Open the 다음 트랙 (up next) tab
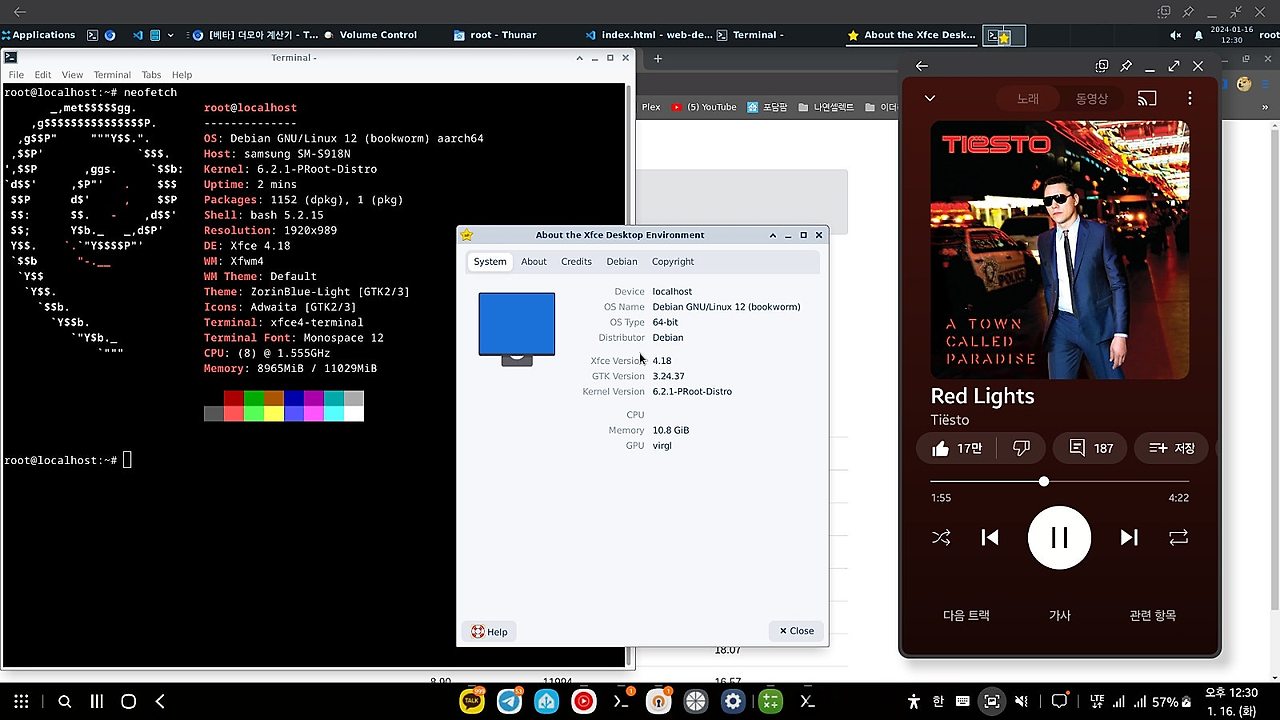The height and width of the screenshot is (720, 1280). point(966,616)
